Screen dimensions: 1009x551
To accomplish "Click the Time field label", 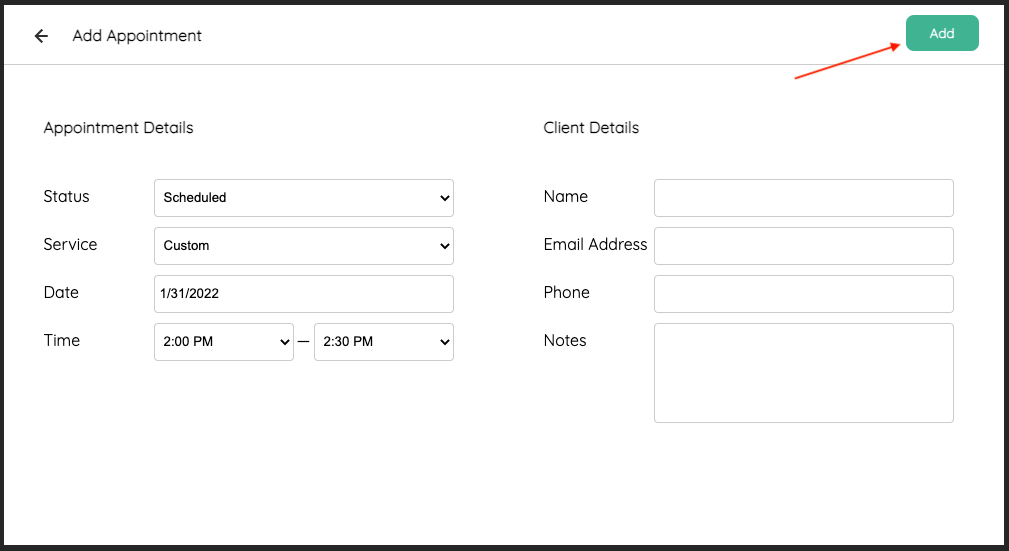I will [61, 341].
